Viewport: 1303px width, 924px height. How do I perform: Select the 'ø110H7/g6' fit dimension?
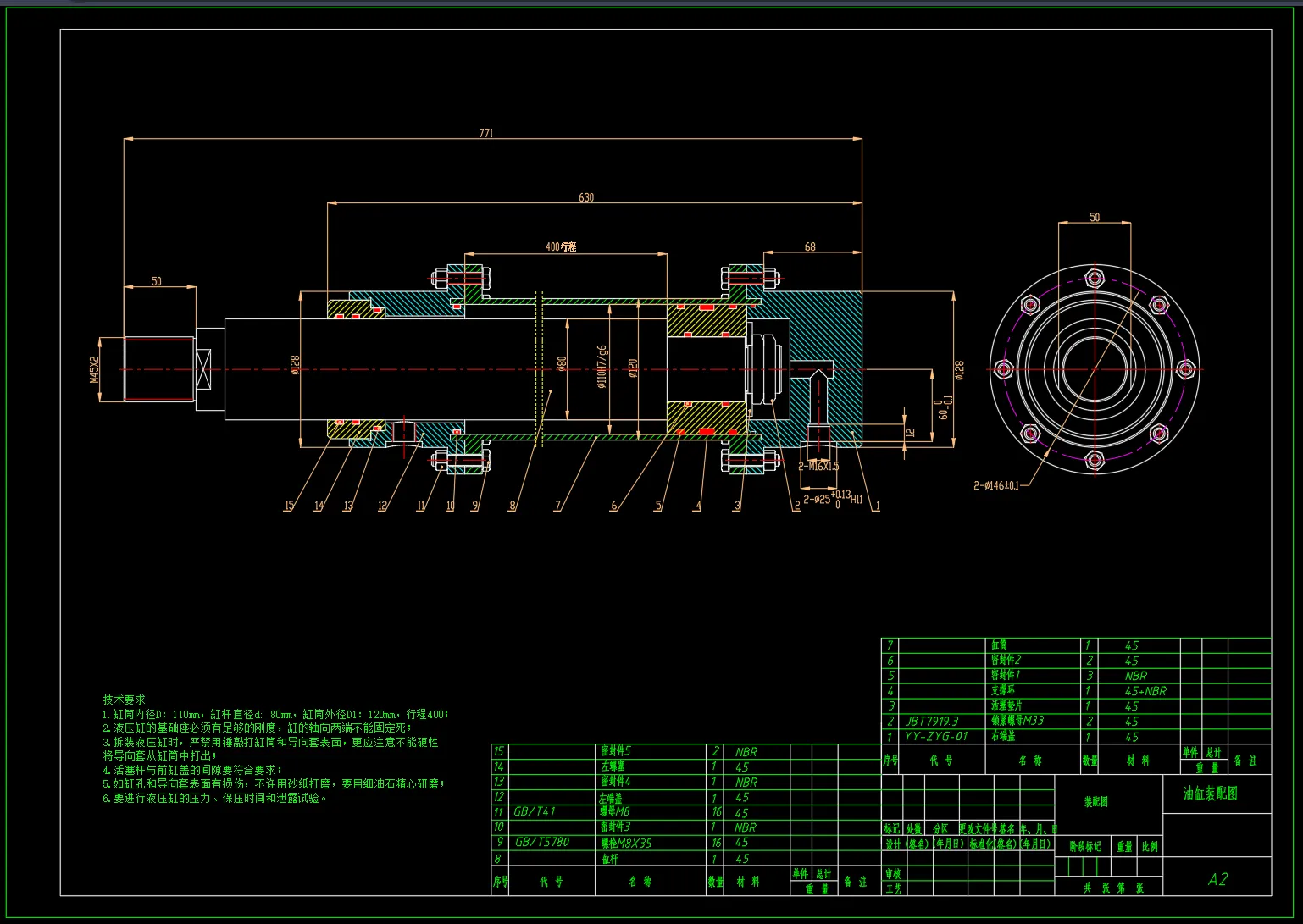pyautogui.click(x=602, y=366)
